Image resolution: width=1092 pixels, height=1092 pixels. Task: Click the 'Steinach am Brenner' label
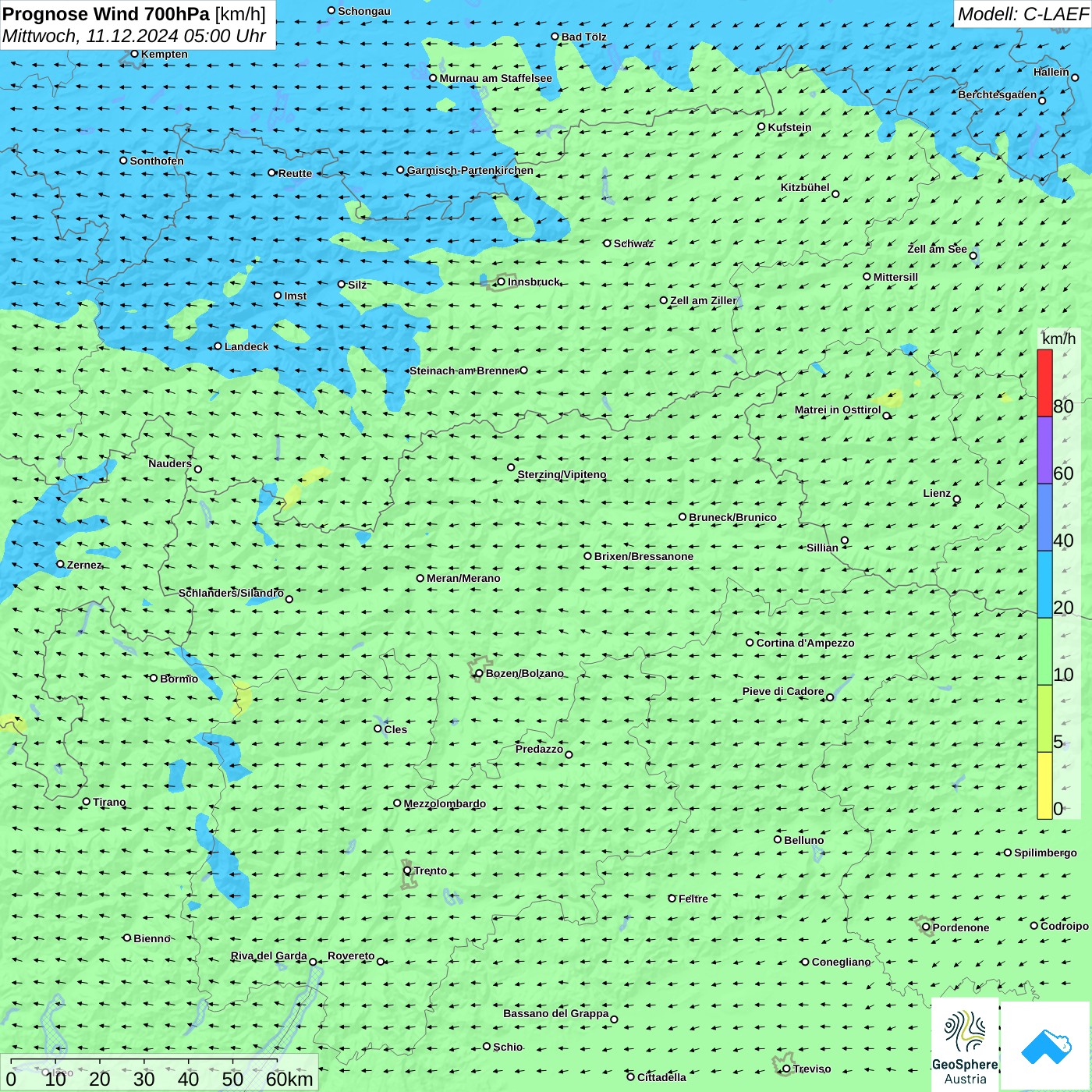click(x=464, y=370)
